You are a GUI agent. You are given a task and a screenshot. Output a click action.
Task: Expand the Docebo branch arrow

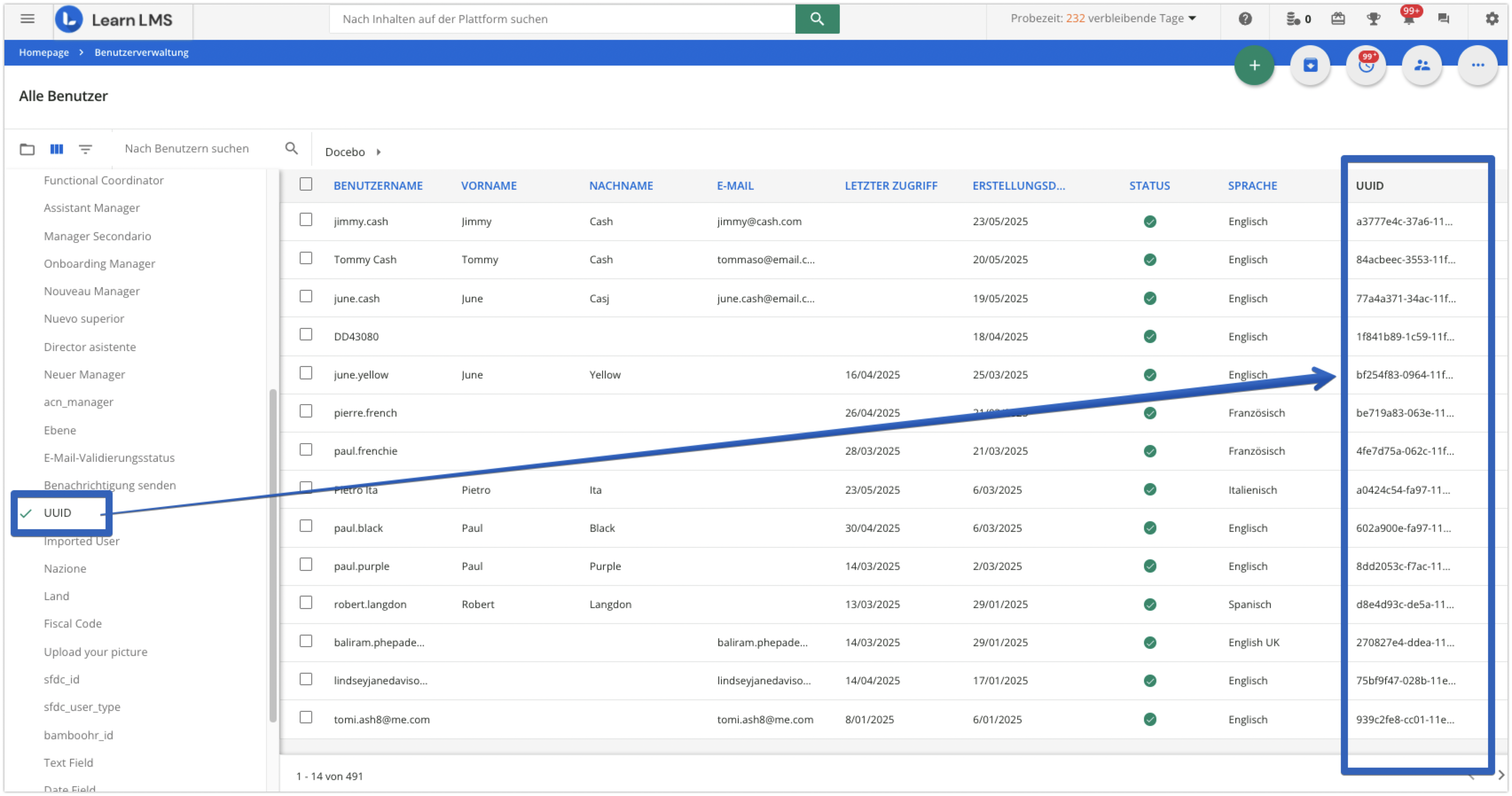tap(379, 152)
